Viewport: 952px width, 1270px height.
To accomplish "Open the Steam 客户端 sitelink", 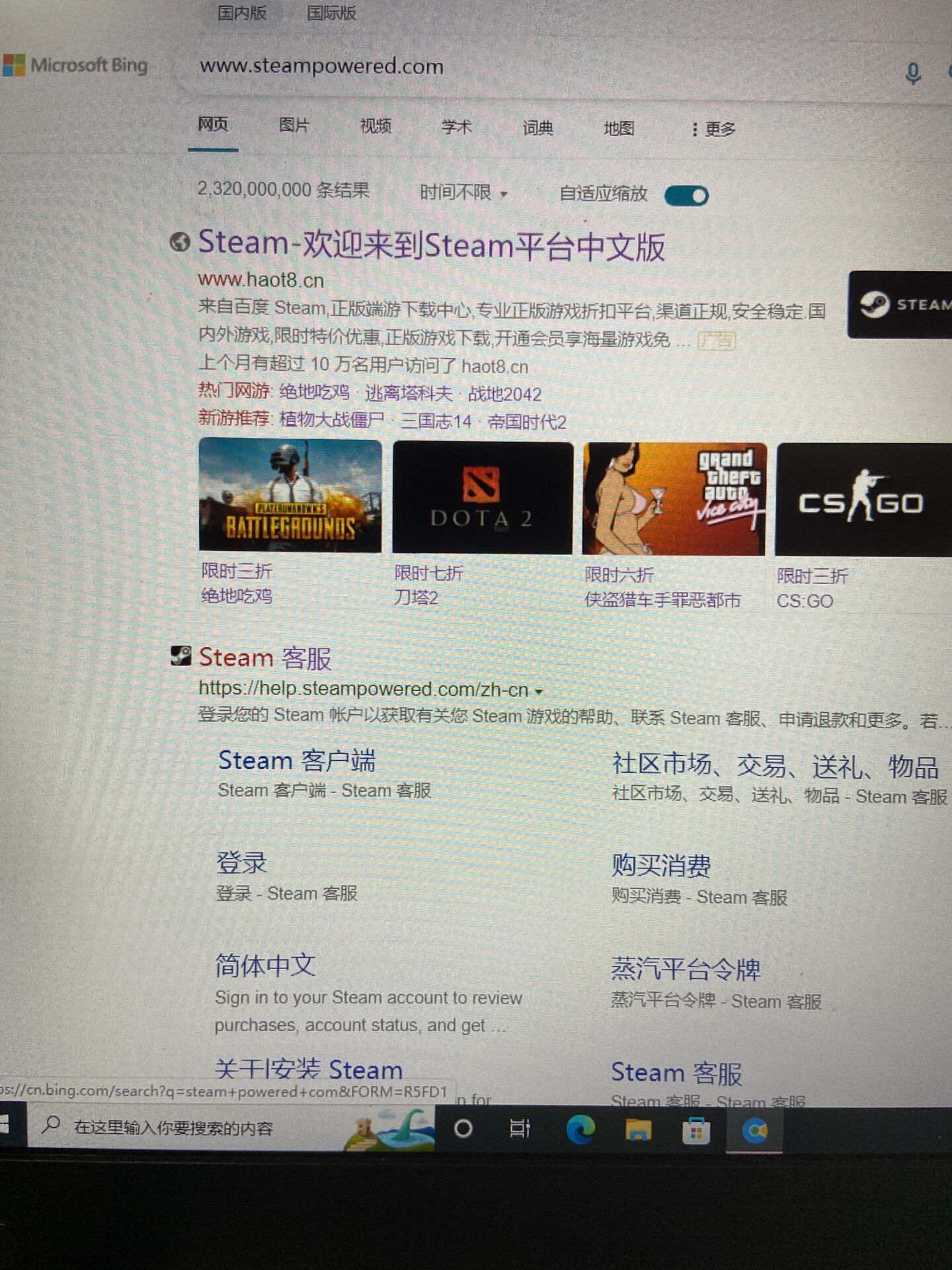I will click(297, 761).
